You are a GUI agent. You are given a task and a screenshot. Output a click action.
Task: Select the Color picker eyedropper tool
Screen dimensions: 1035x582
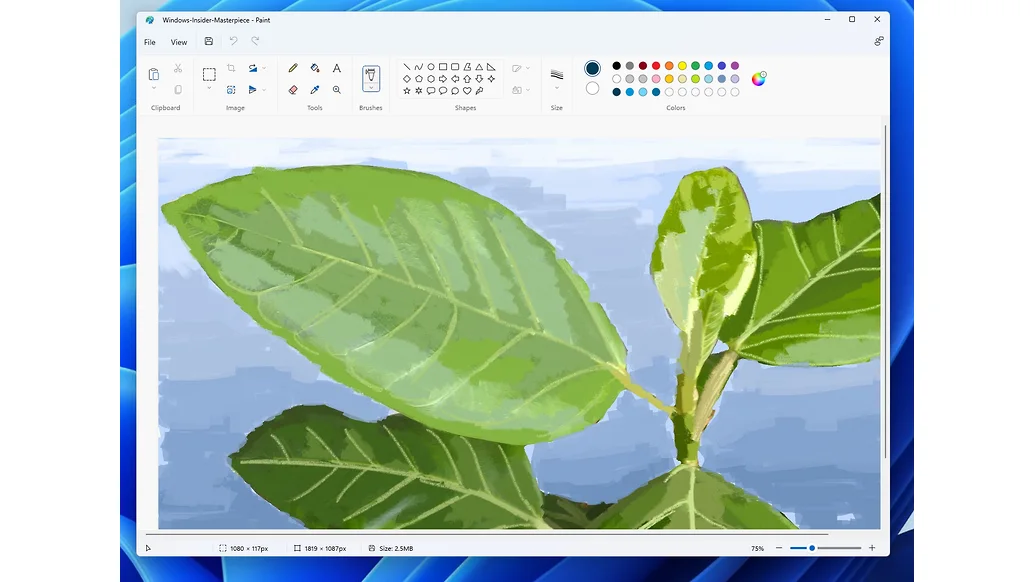coord(315,90)
